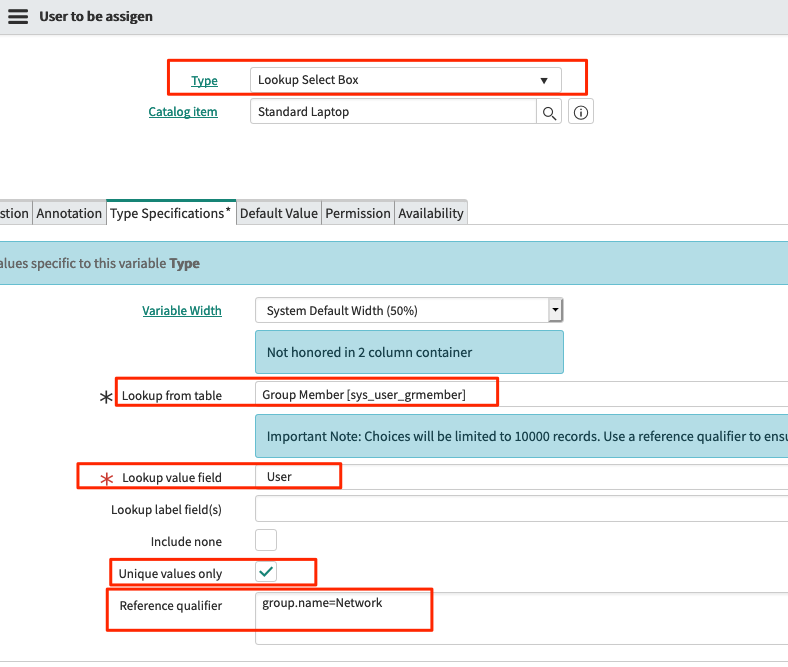This screenshot has width=788, height=667.
Task: Click the 'User to be assigen' title
Action: click(96, 17)
